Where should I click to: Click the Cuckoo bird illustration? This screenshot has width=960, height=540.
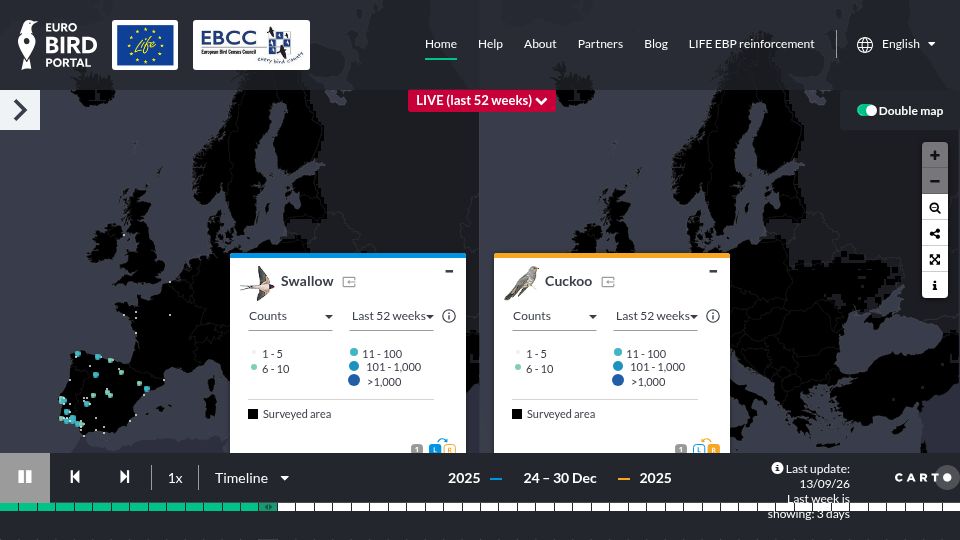(x=522, y=283)
